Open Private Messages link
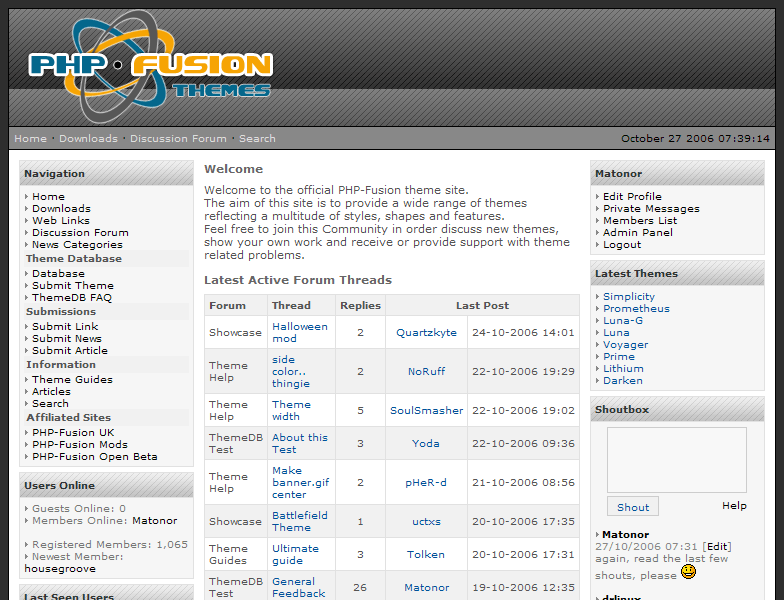784x600 pixels. coord(651,208)
